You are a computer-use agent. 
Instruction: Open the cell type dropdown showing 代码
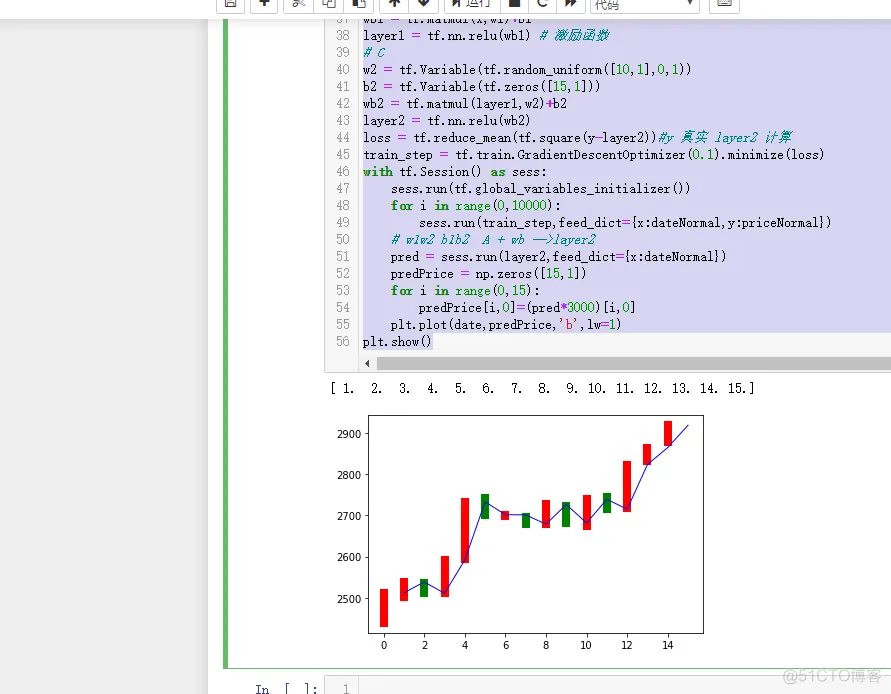645,4
